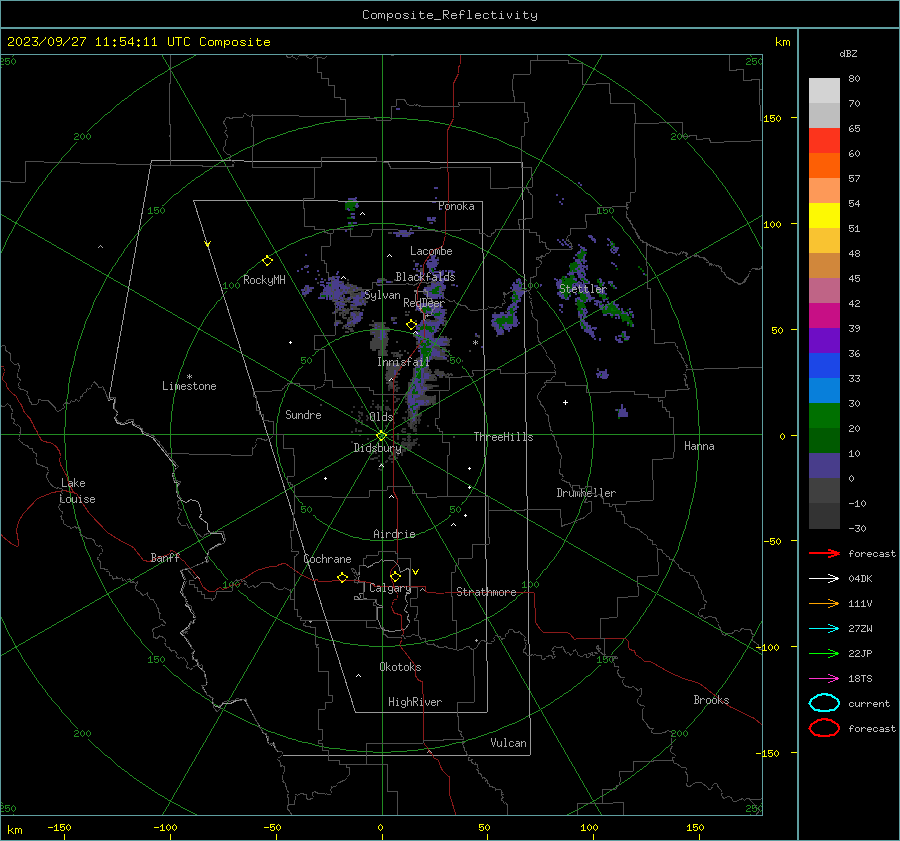The width and height of the screenshot is (900, 841).
Task: Select the pink 42–45 dBZ swatch
Action: point(824,291)
